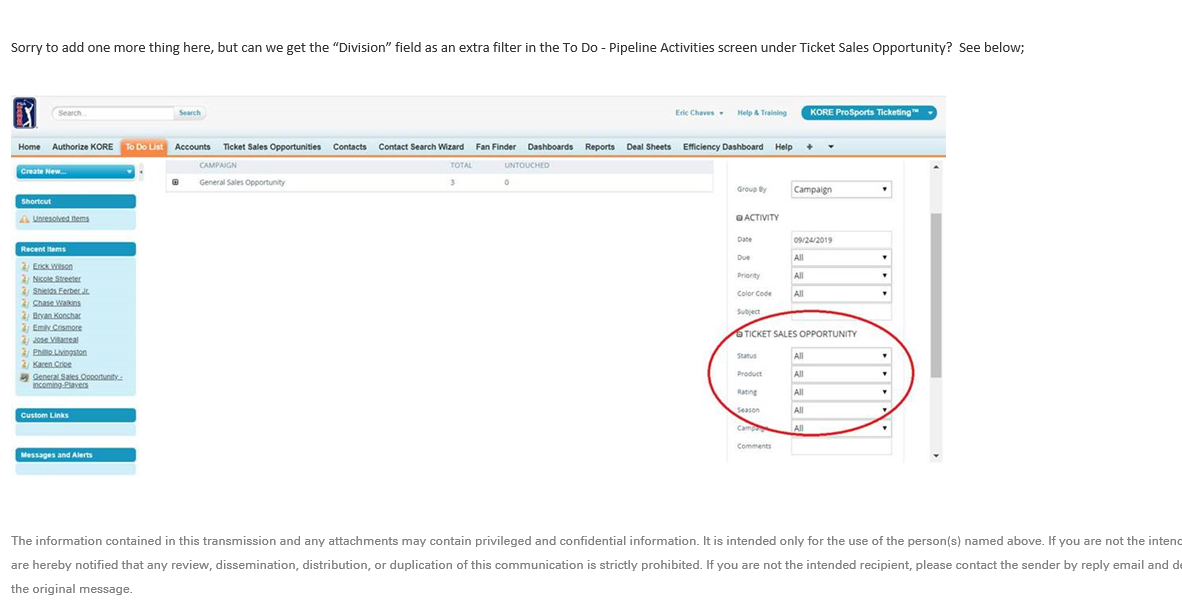This screenshot has width=1182, height=609.
Task: Open the tab overflow arrow after the plus
Action: point(830,147)
